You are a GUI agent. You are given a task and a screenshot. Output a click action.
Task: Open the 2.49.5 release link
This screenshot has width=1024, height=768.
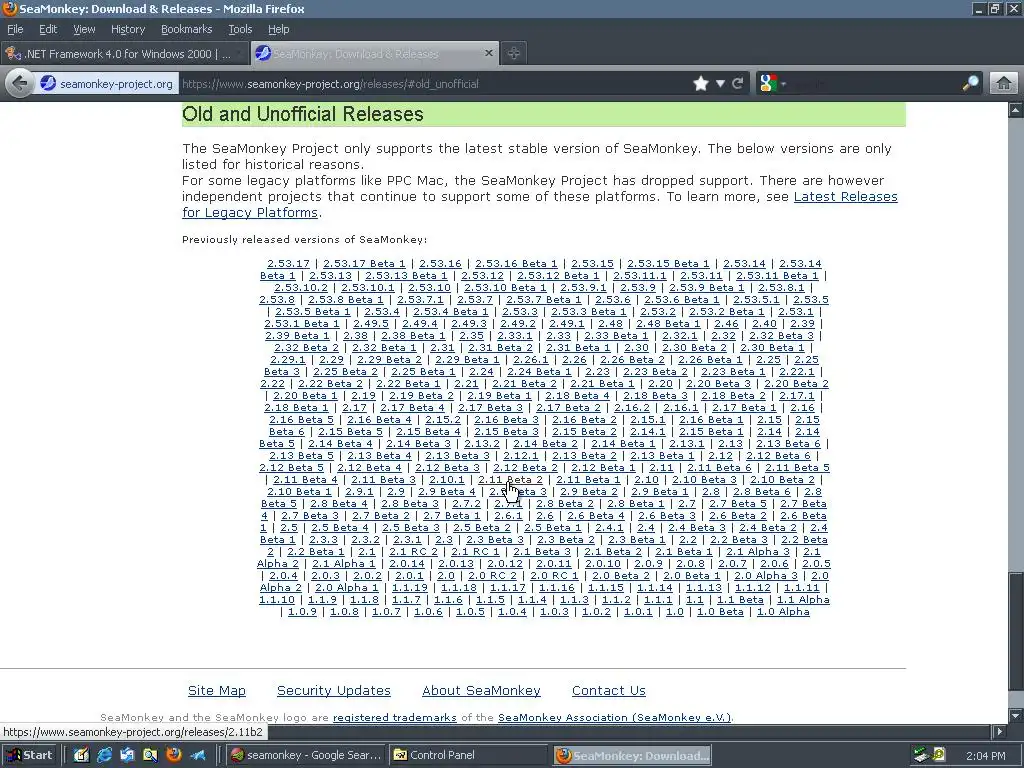click(x=370, y=323)
